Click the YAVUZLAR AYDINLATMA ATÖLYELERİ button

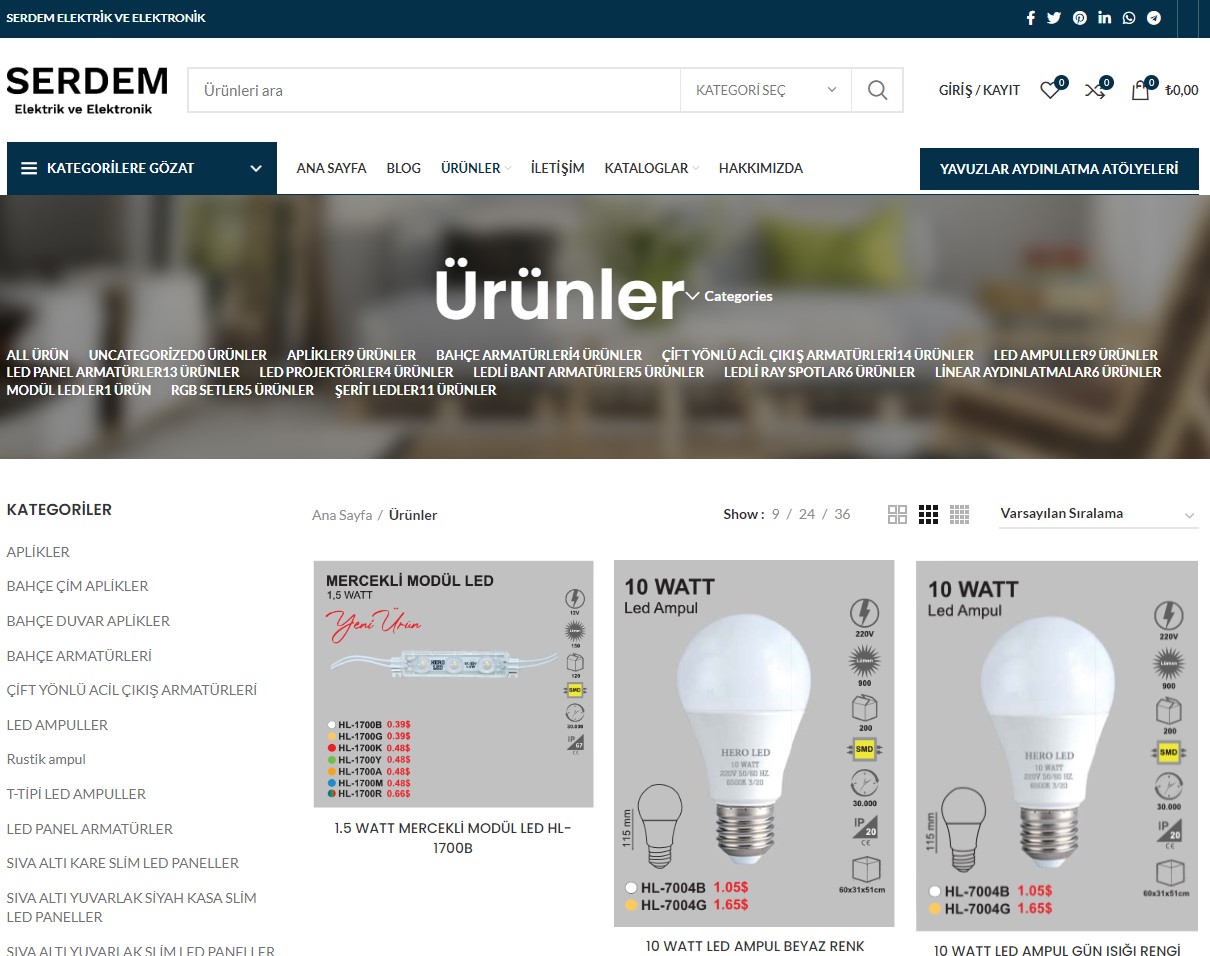coord(1059,169)
